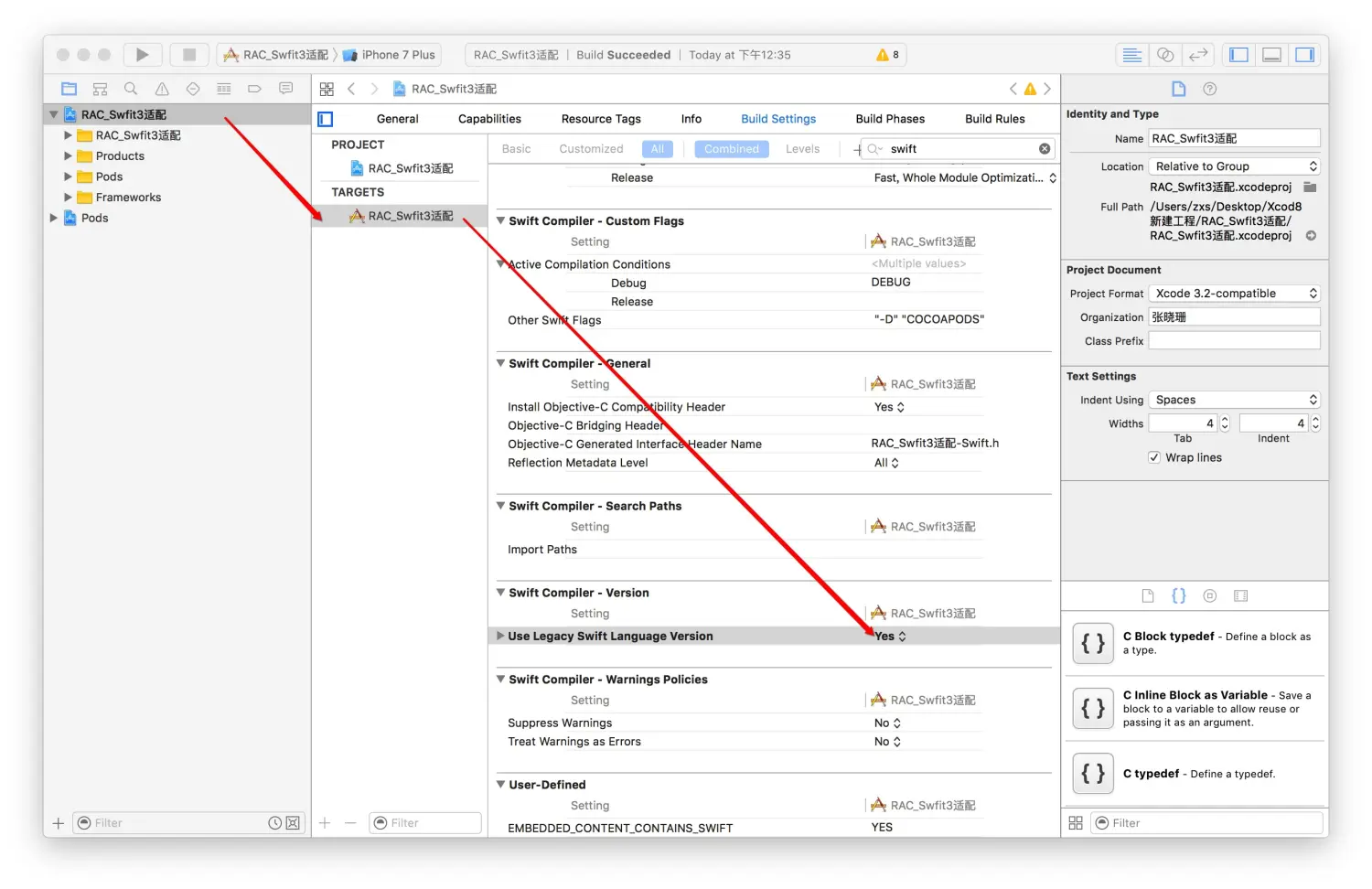This screenshot has height=889, width=1372.
Task: Click the Class Prefix field
Action: coord(1234,340)
